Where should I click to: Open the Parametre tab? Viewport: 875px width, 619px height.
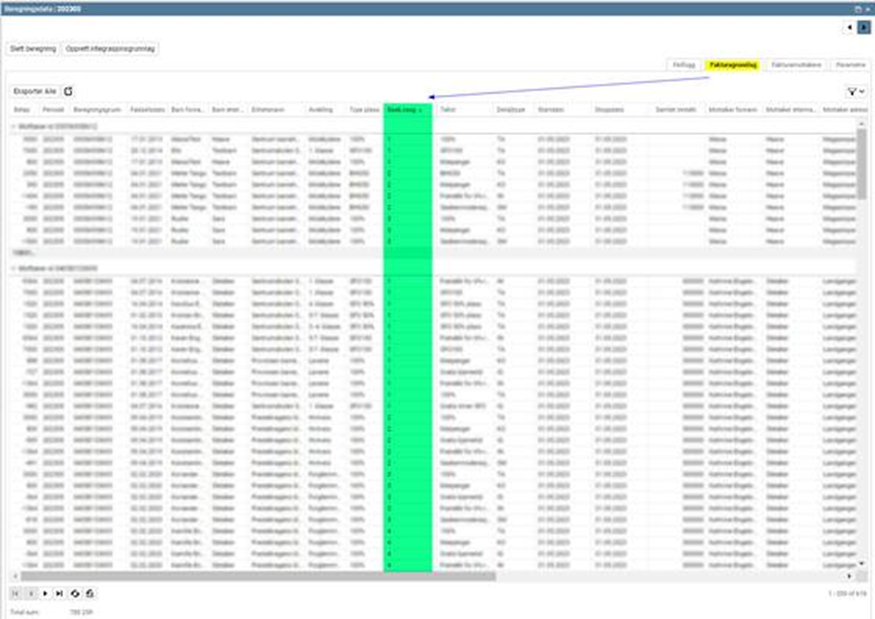(x=851, y=64)
